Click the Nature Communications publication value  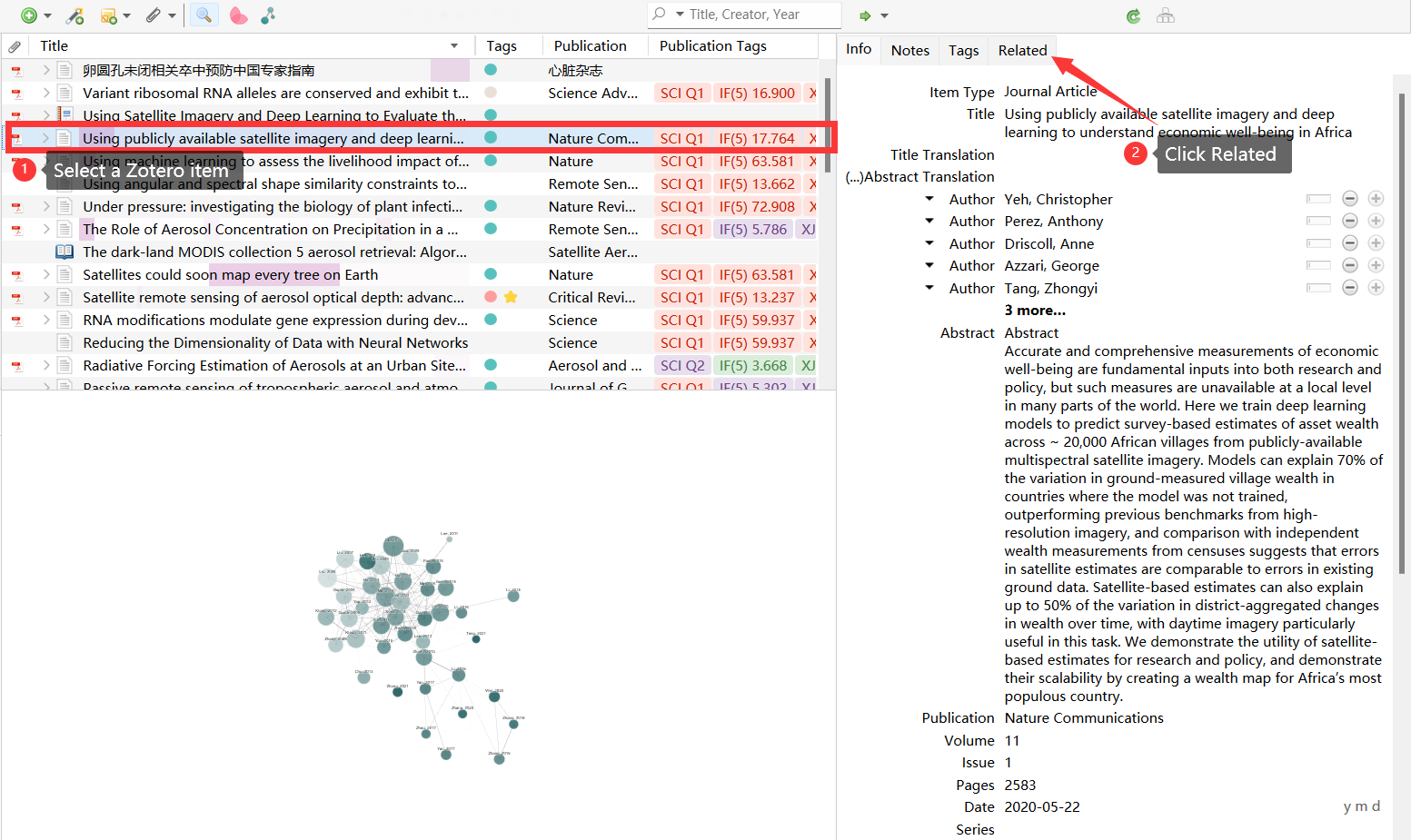1084,718
